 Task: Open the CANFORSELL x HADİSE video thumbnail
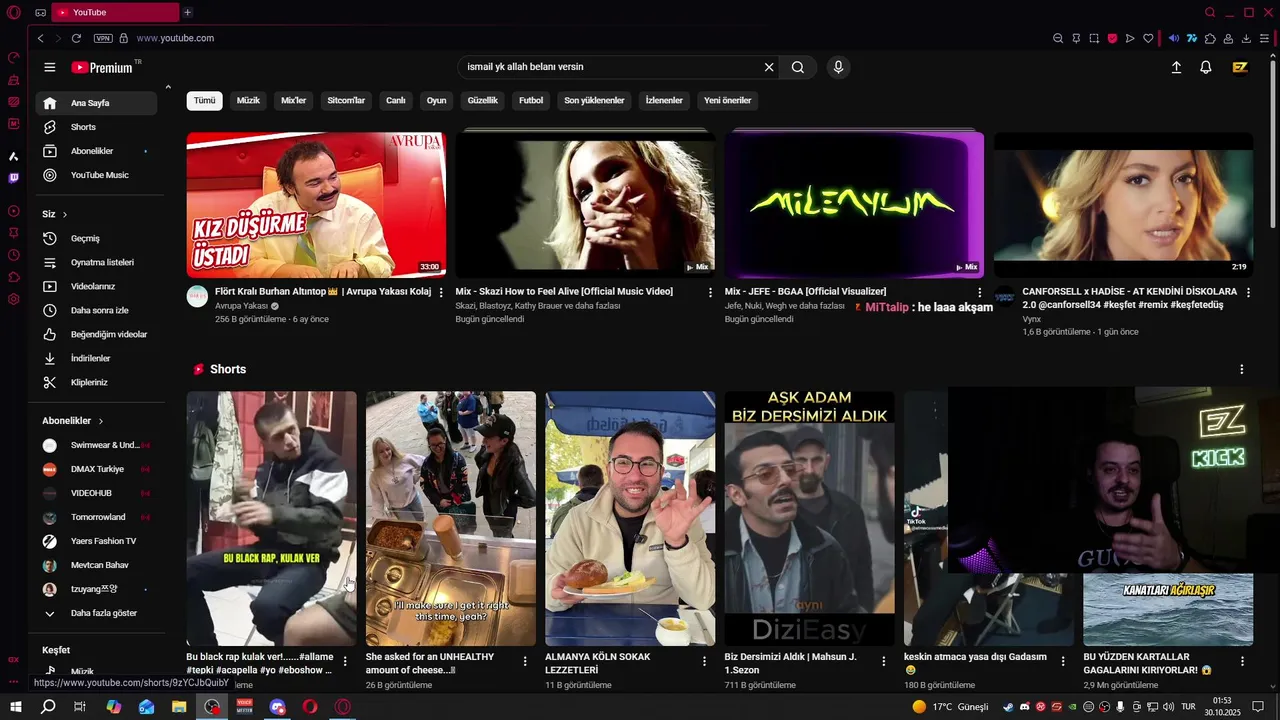point(1123,204)
